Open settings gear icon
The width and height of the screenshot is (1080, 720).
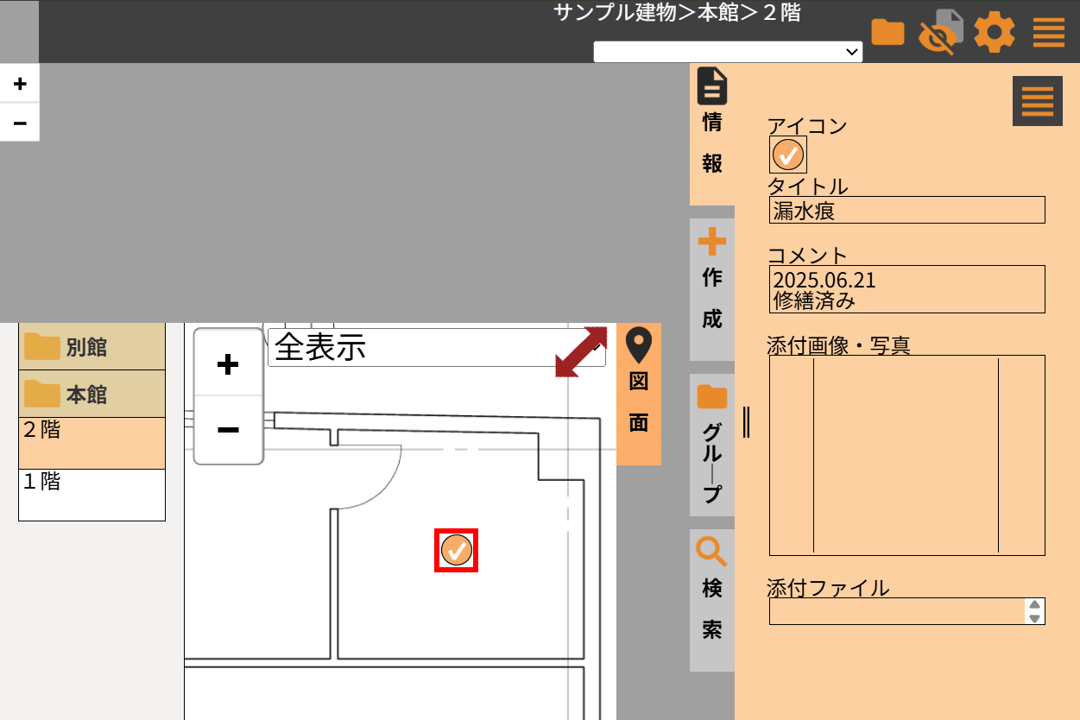994,32
